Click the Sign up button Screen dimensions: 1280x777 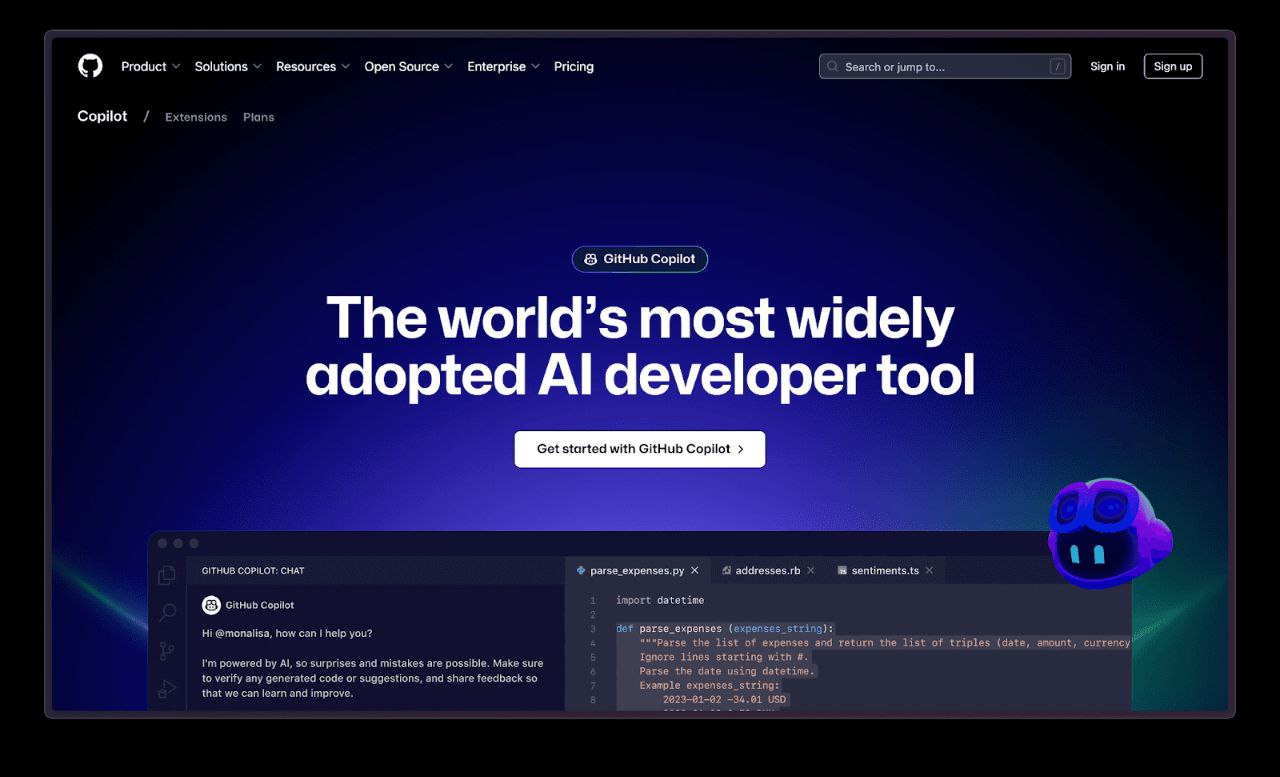1173,67
